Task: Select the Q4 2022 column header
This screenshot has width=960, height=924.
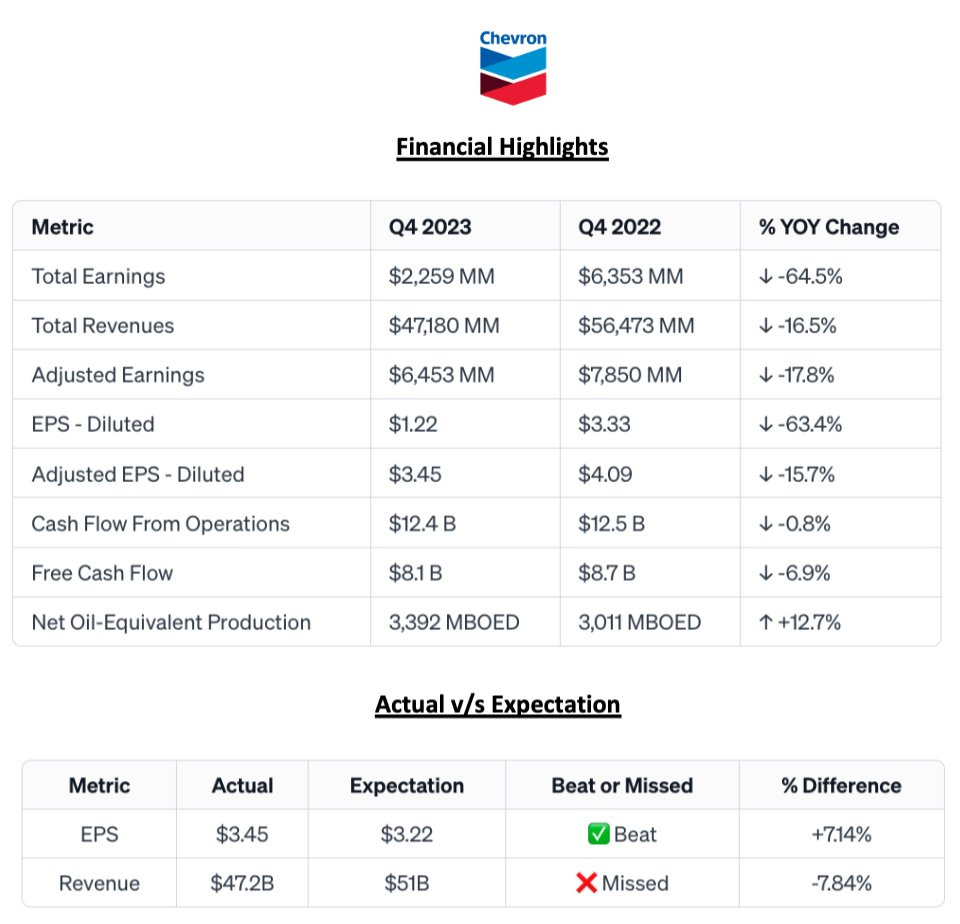Action: [619, 227]
